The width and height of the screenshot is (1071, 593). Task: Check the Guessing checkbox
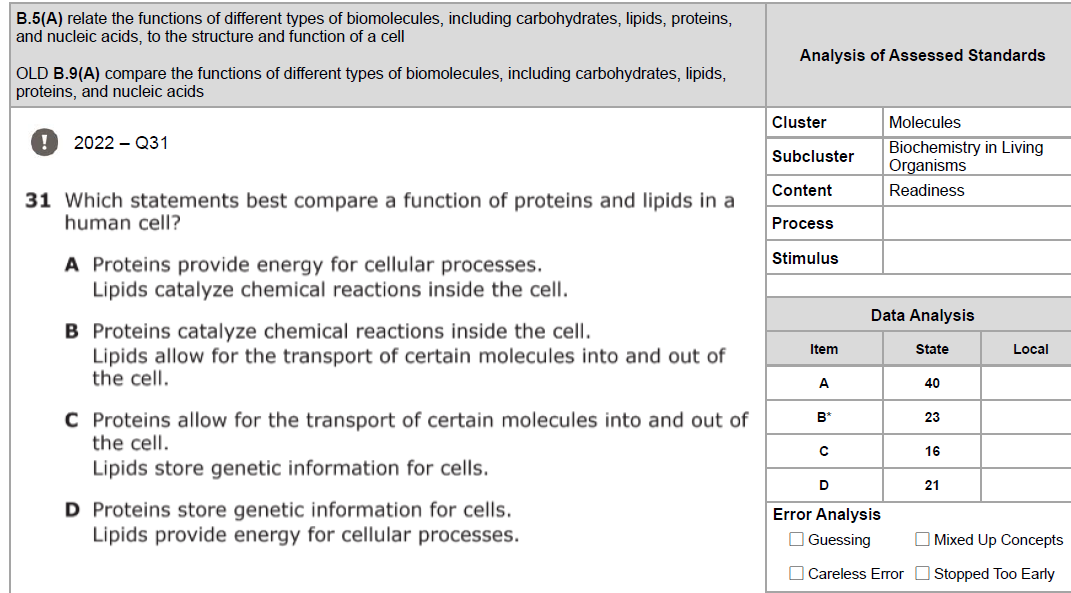click(796, 539)
